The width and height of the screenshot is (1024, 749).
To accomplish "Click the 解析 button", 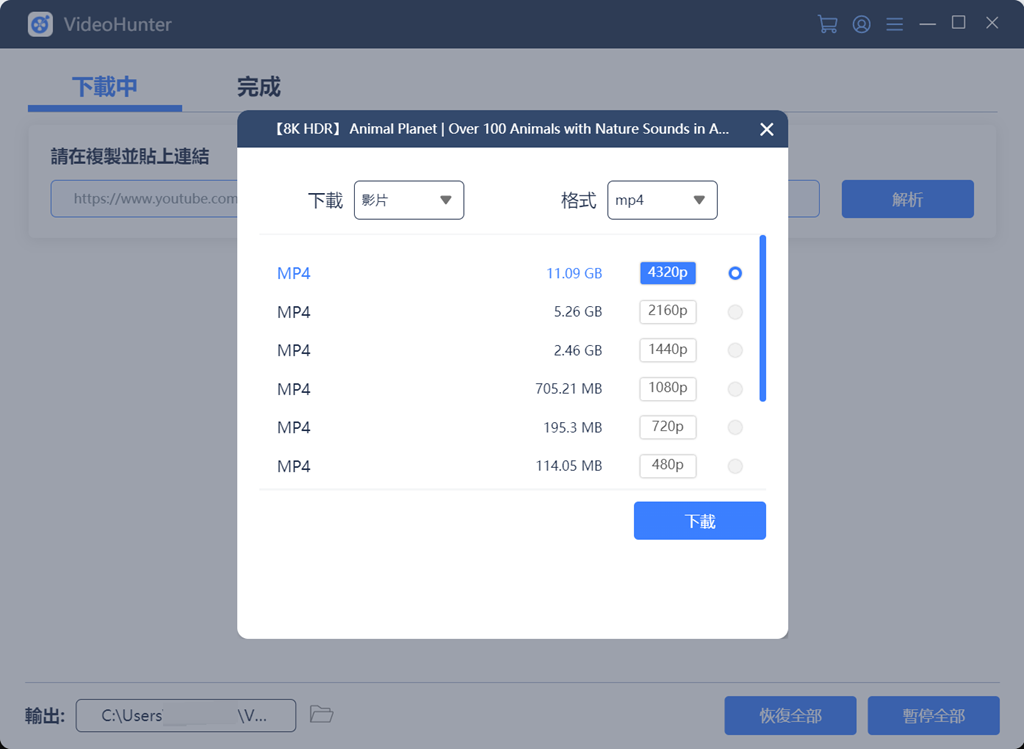I will [907, 199].
